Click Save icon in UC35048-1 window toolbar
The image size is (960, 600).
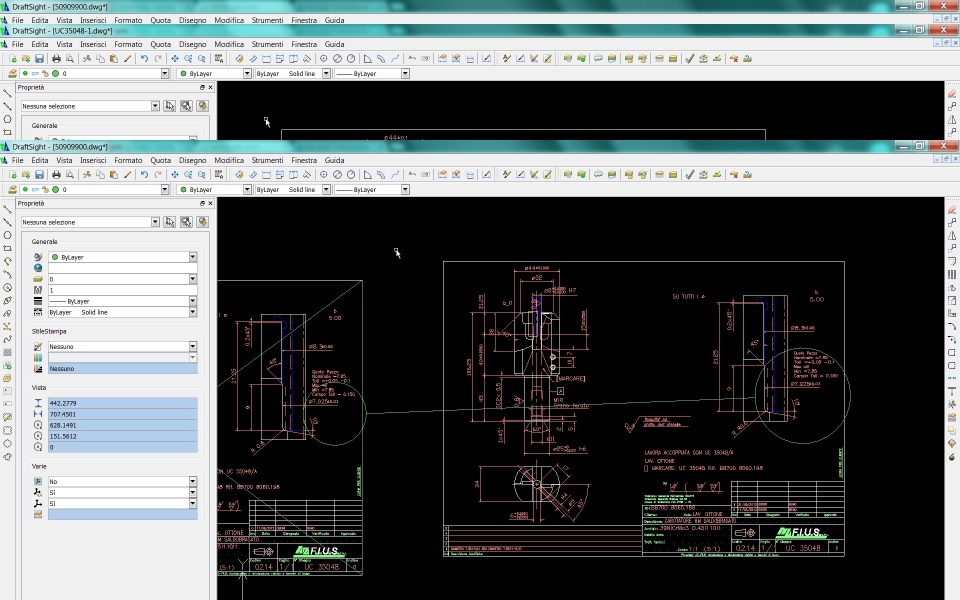click(39, 59)
